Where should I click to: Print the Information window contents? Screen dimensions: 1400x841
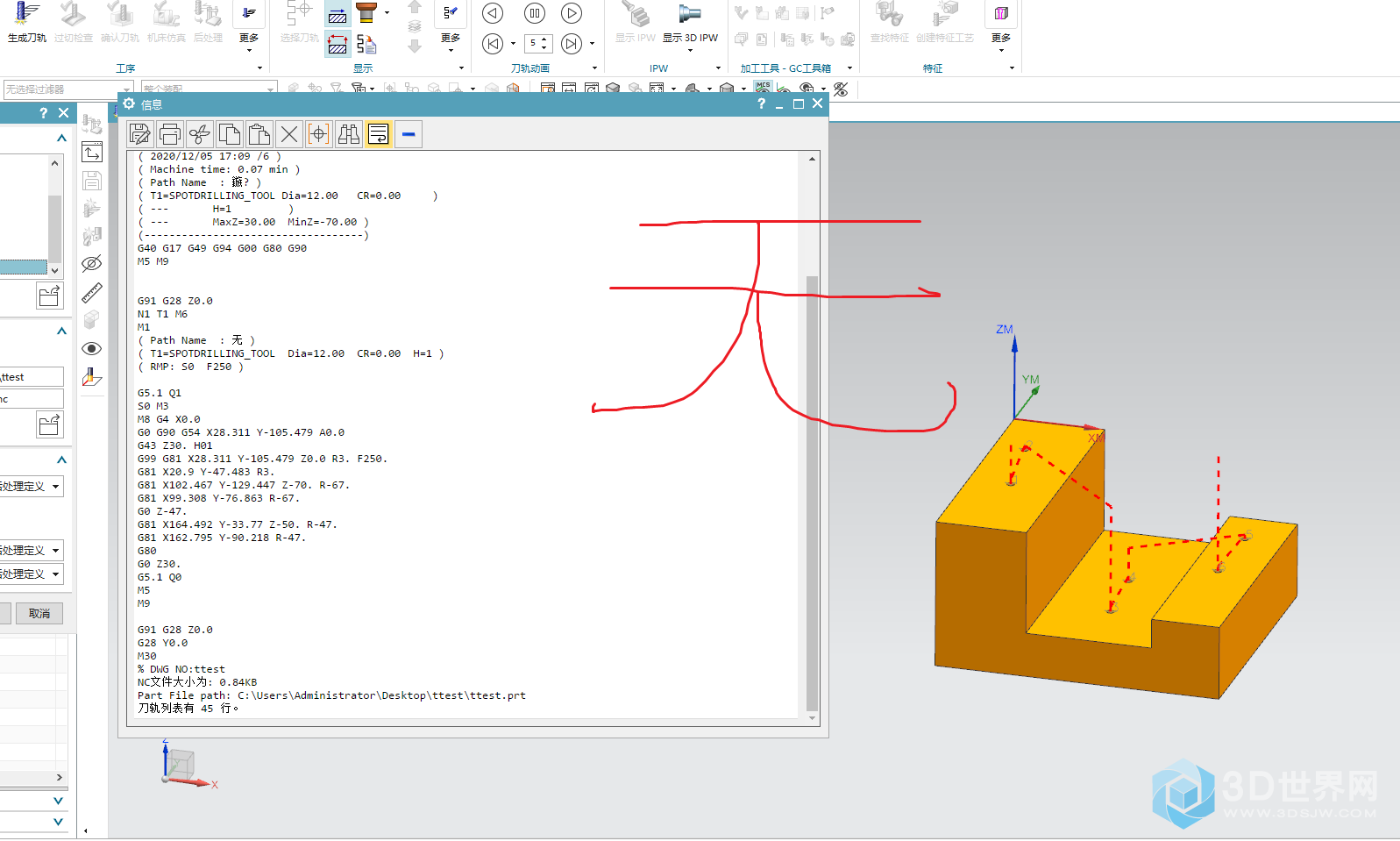[x=170, y=134]
